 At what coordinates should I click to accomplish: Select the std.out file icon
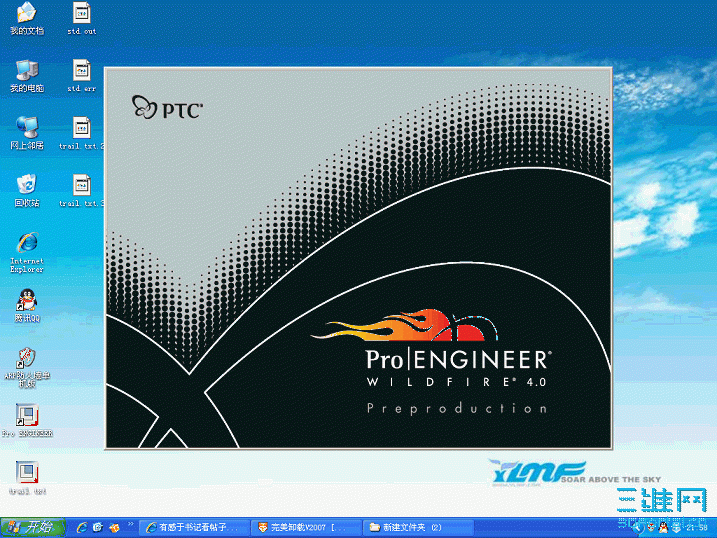(x=81, y=19)
